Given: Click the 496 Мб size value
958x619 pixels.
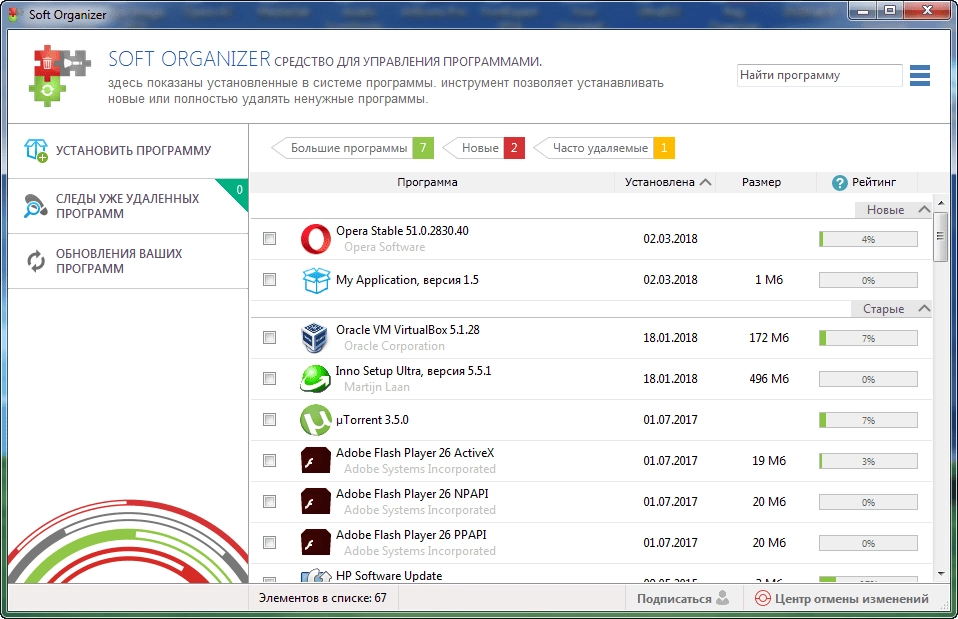Looking at the screenshot, I should 769,379.
